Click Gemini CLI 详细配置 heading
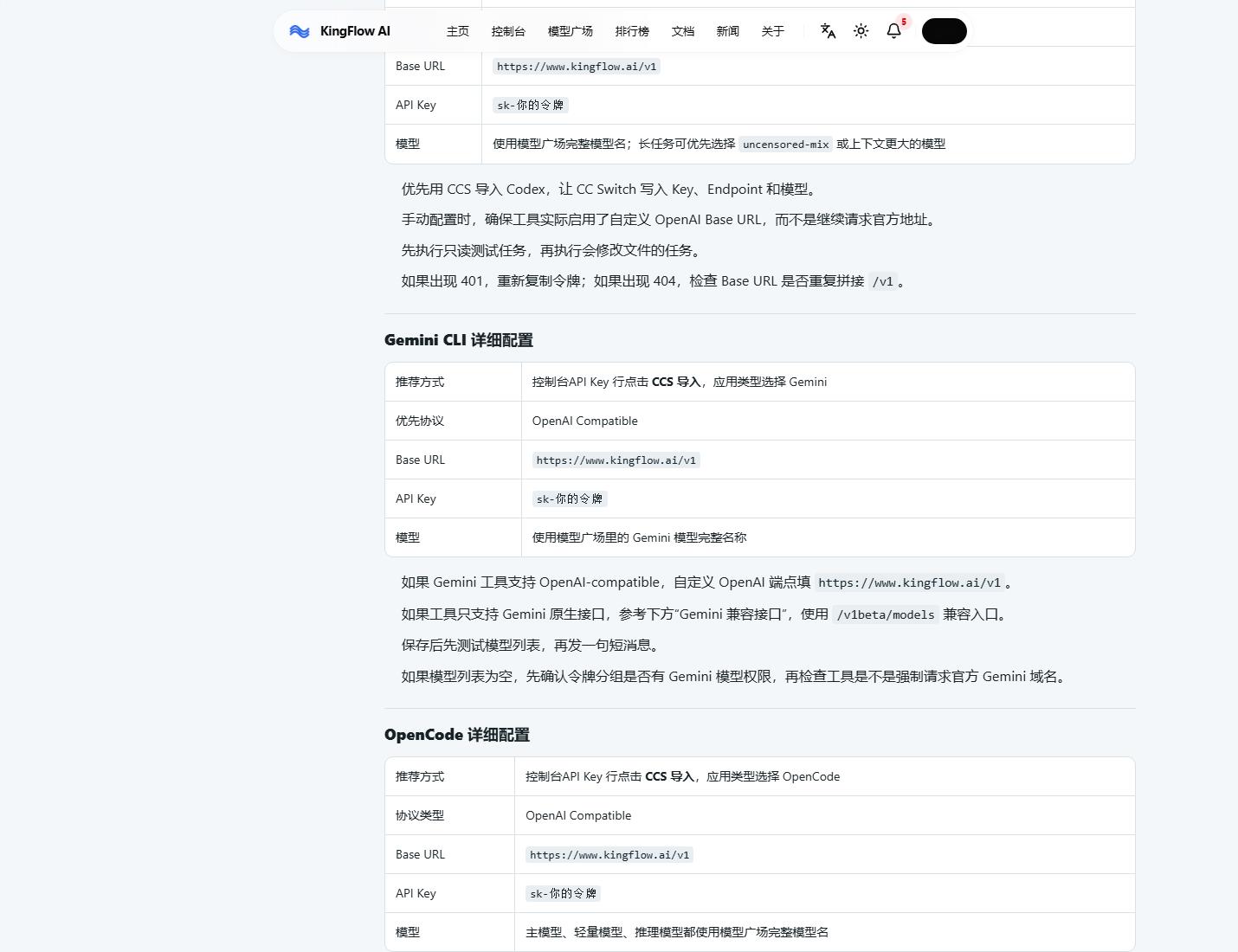Screen dimensions: 1238x952 pos(459,340)
